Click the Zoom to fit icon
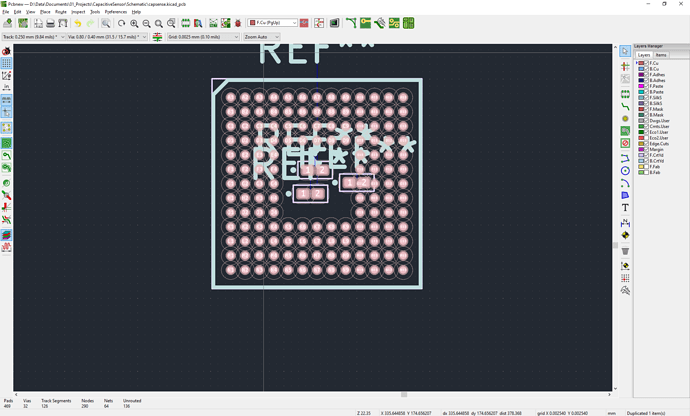The image size is (690, 416). (x=159, y=23)
